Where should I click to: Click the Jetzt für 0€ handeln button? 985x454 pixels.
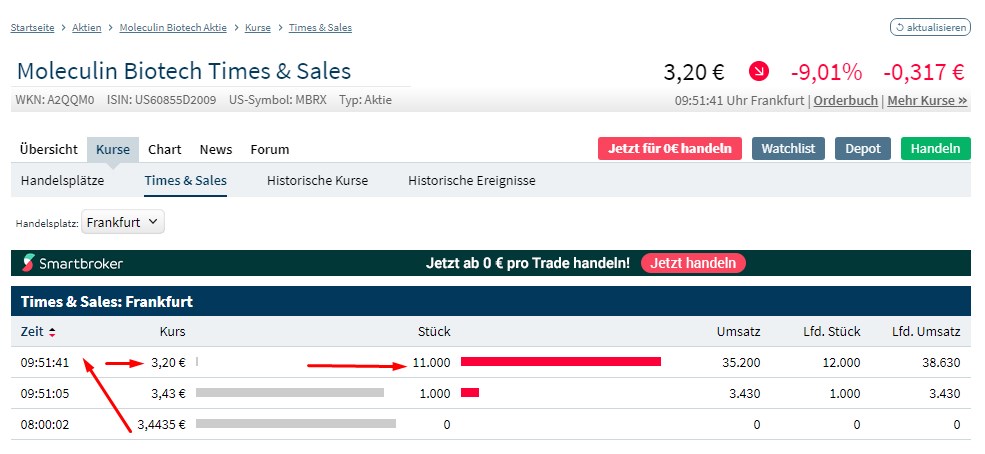click(670, 148)
